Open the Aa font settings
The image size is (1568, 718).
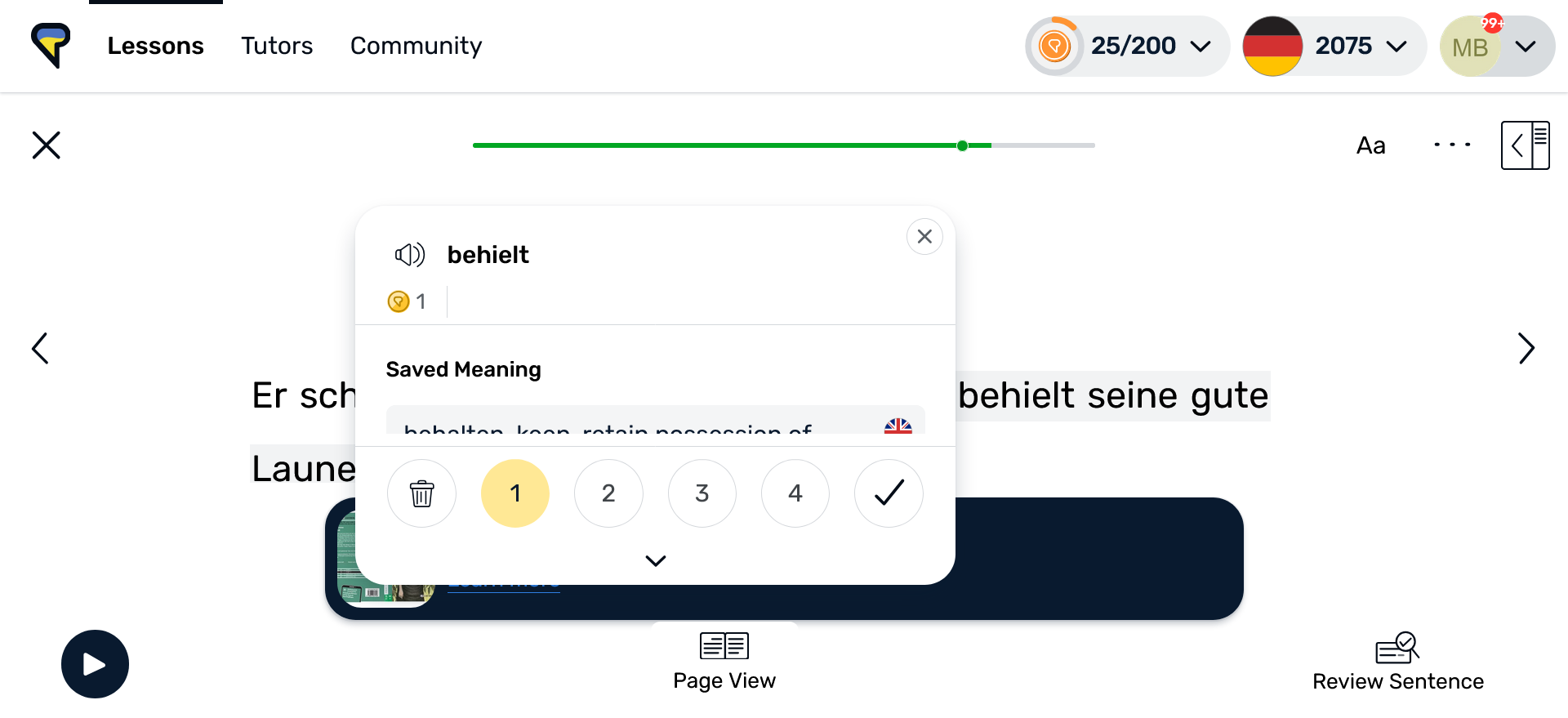[1370, 145]
